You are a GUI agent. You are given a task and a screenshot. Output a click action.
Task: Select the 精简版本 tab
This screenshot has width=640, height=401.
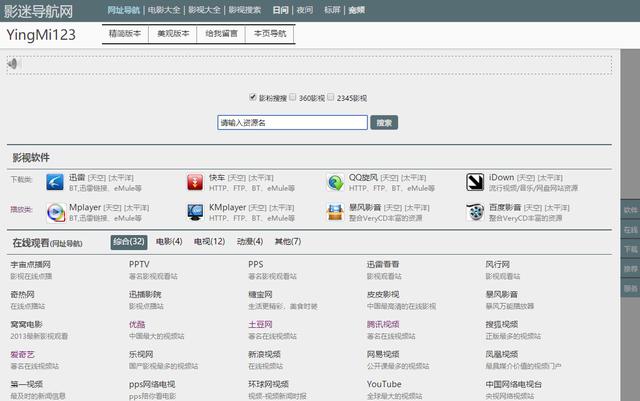pos(125,34)
